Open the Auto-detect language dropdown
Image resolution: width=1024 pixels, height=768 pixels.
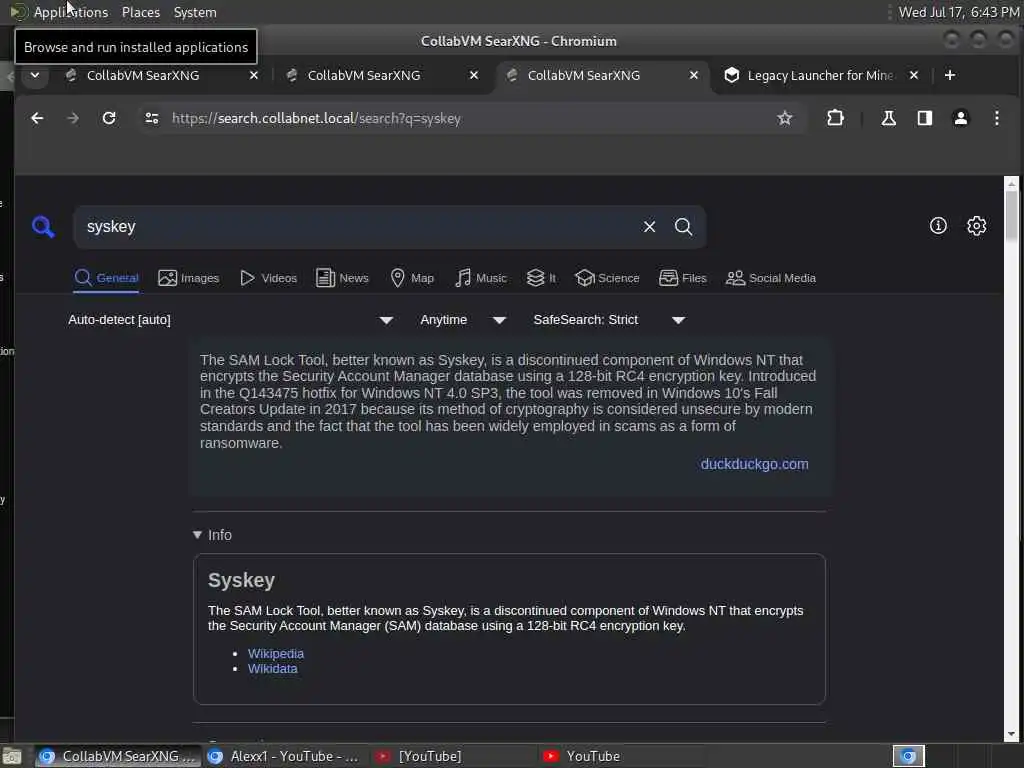(231, 320)
